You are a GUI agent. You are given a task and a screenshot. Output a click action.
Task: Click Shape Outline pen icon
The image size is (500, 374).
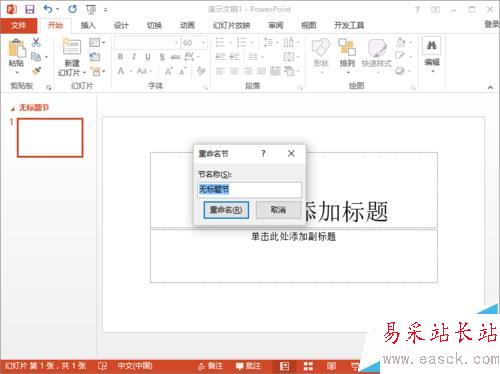pos(400,56)
